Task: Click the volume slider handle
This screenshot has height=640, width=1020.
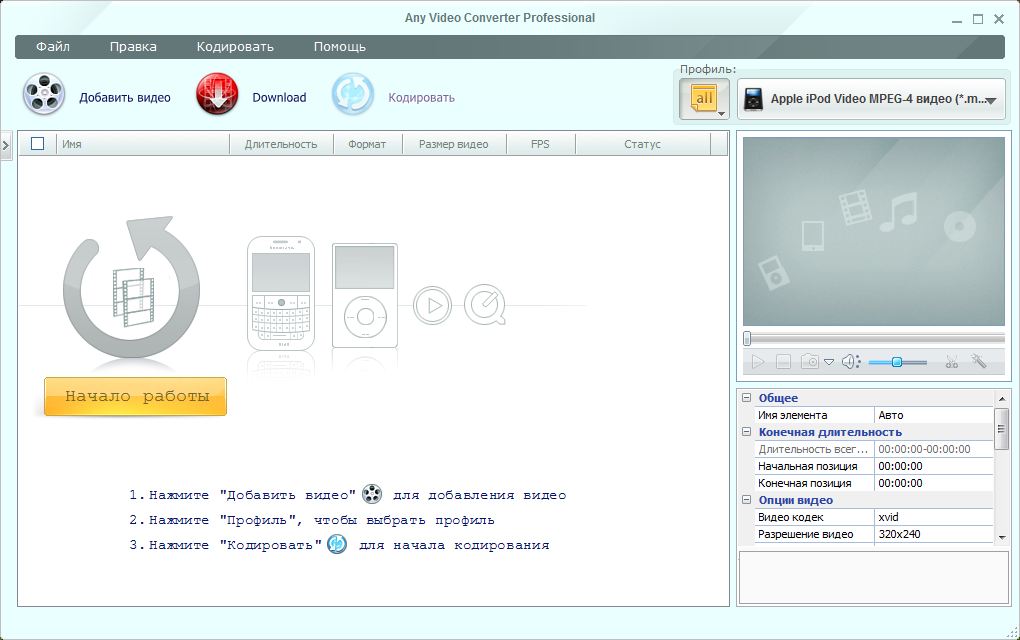Action: coord(897,362)
